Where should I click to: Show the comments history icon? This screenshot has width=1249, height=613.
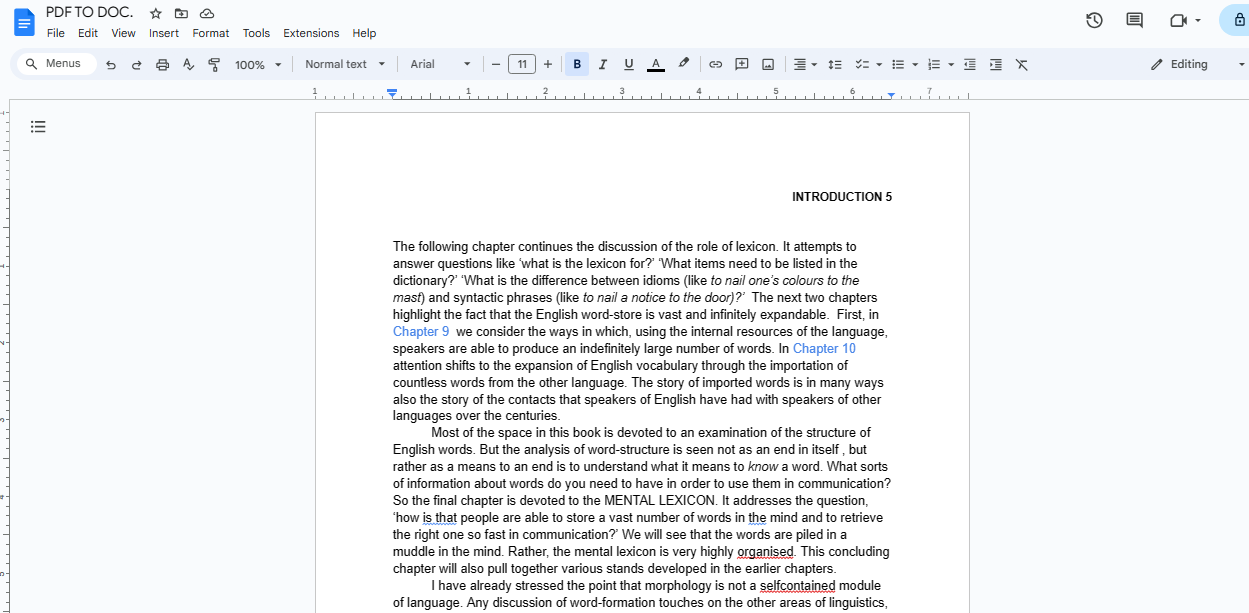point(1134,20)
